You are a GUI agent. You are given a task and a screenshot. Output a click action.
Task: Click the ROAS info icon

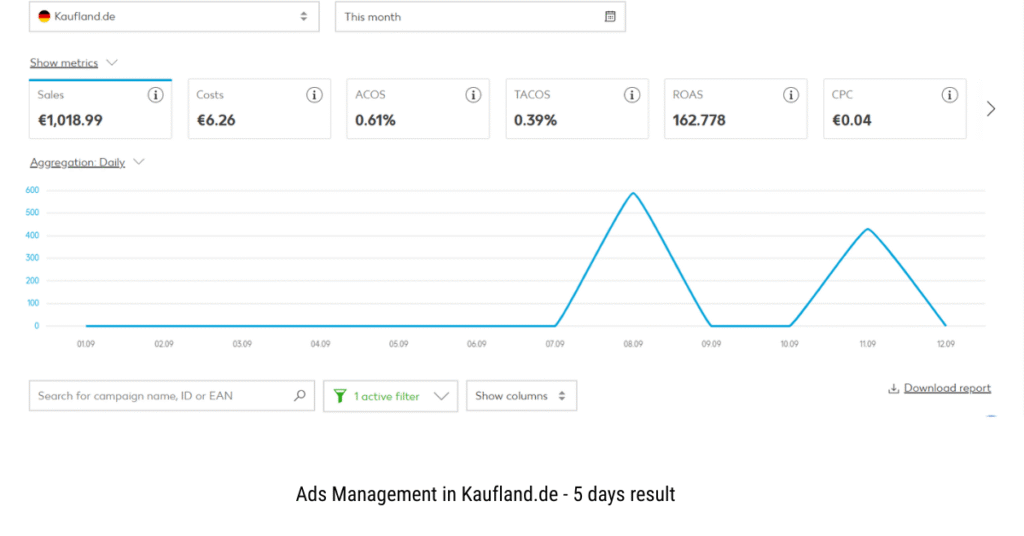[791, 95]
